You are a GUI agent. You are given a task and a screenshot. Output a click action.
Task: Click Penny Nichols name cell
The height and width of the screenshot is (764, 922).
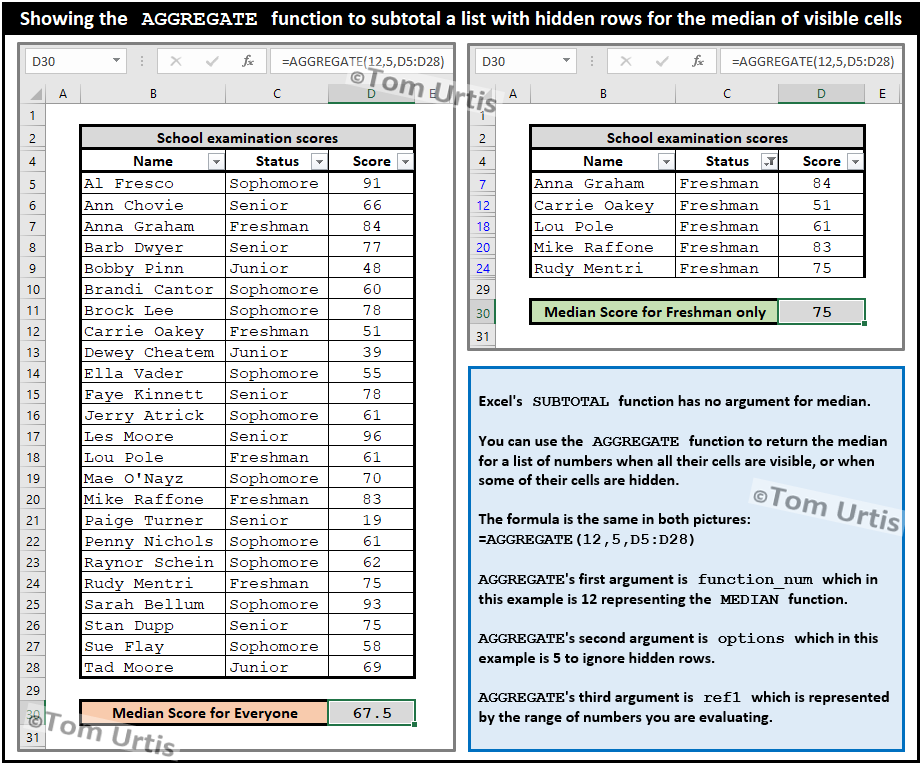153,541
